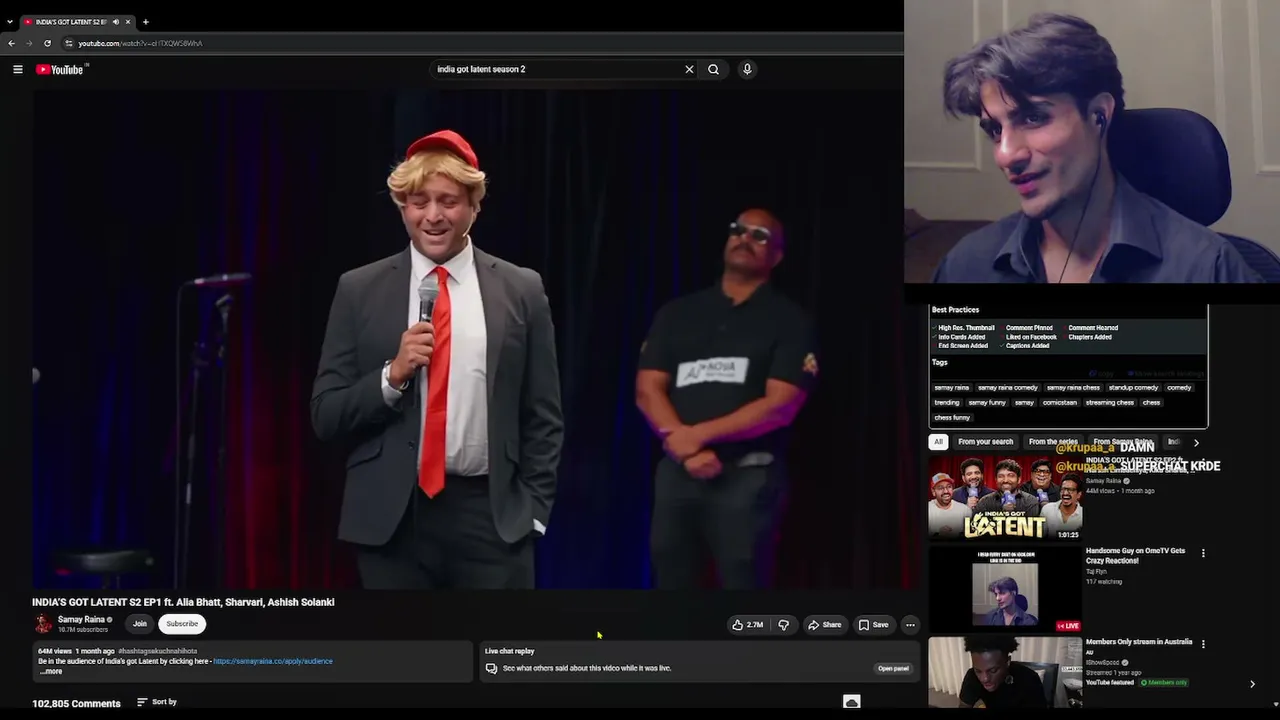
Task: Click the Chapters Added best practice
Action: (x=1089, y=337)
